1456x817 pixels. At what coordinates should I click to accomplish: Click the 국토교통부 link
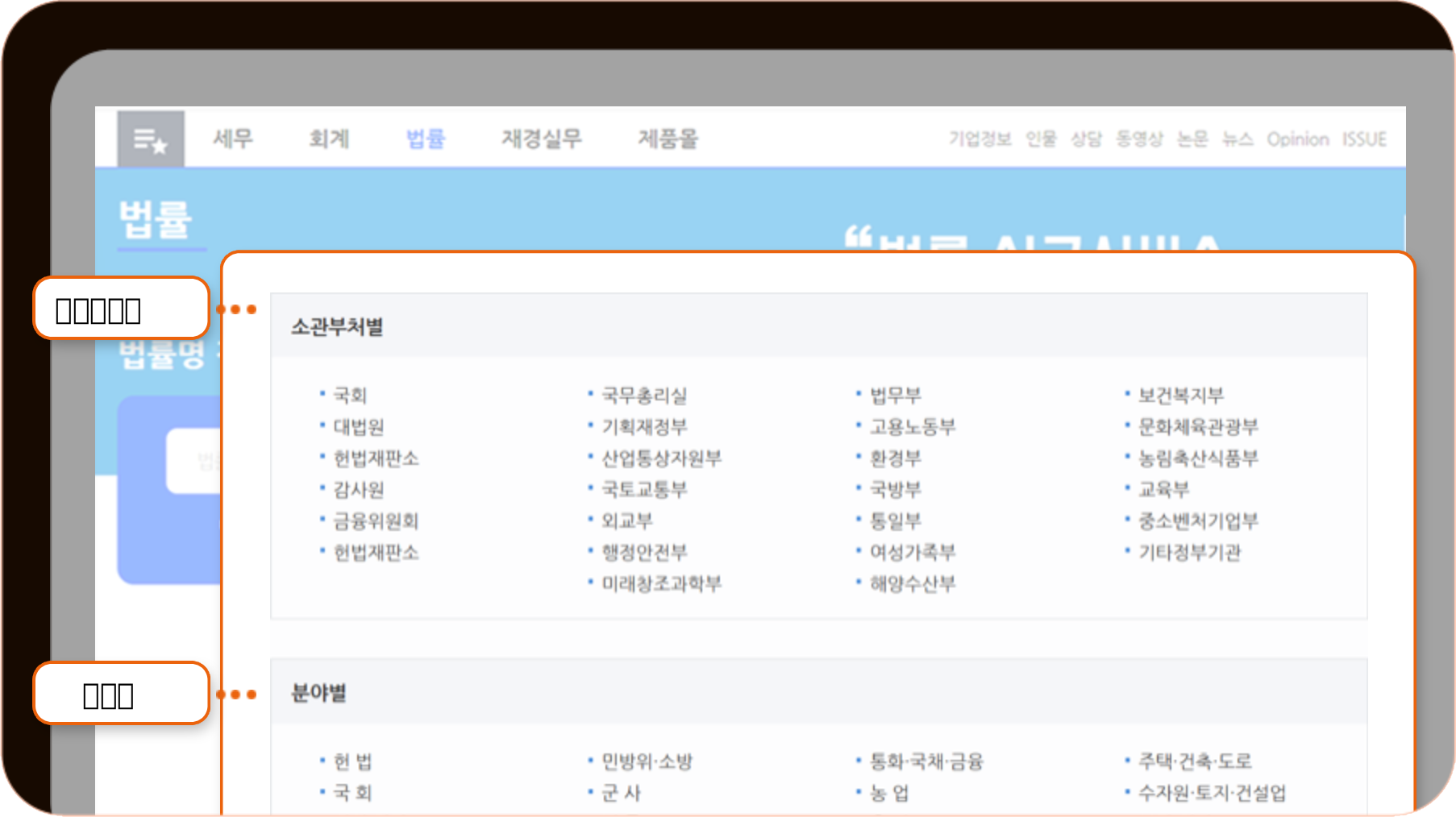click(x=644, y=489)
